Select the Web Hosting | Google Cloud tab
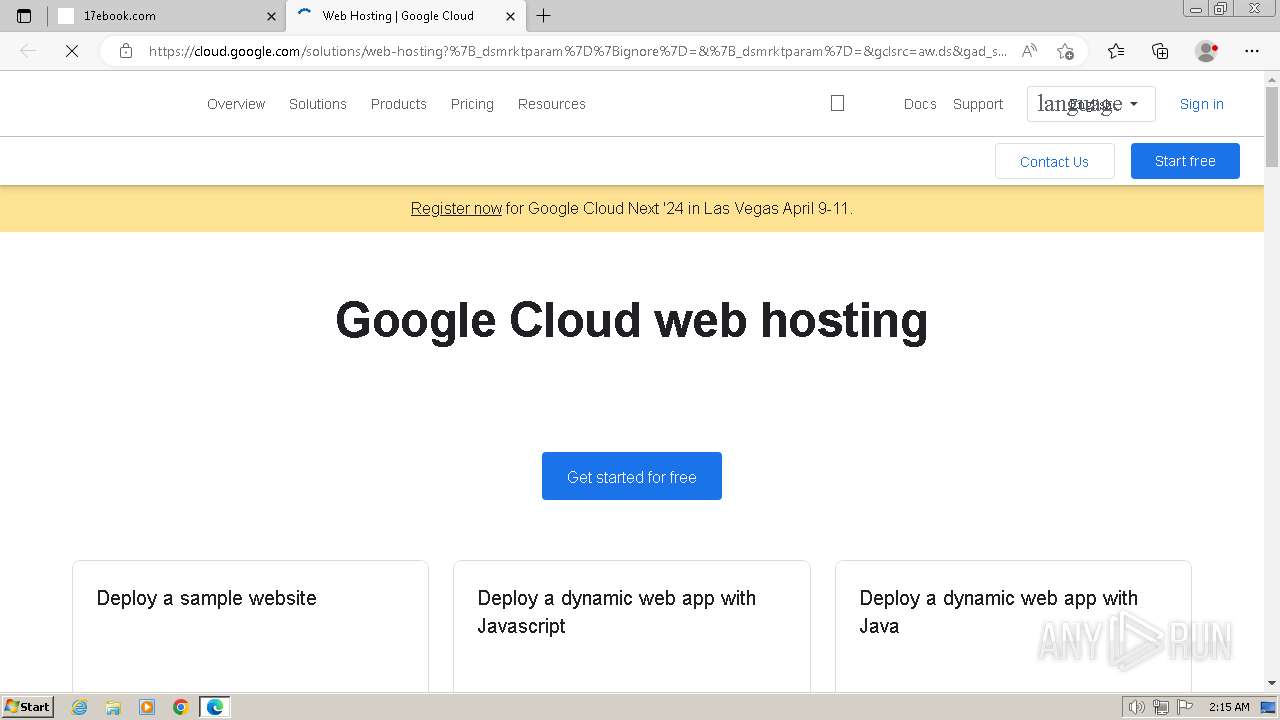1280x720 pixels. pyautogui.click(x=405, y=16)
